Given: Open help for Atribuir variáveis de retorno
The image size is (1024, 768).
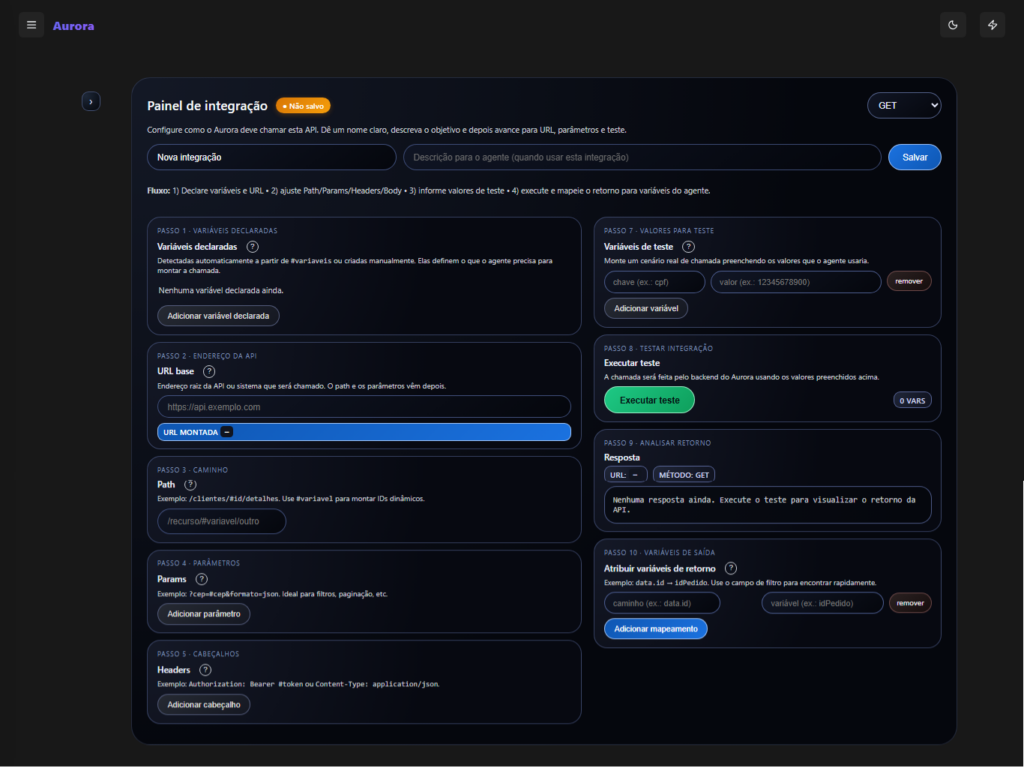Looking at the screenshot, I should [731, 568].
